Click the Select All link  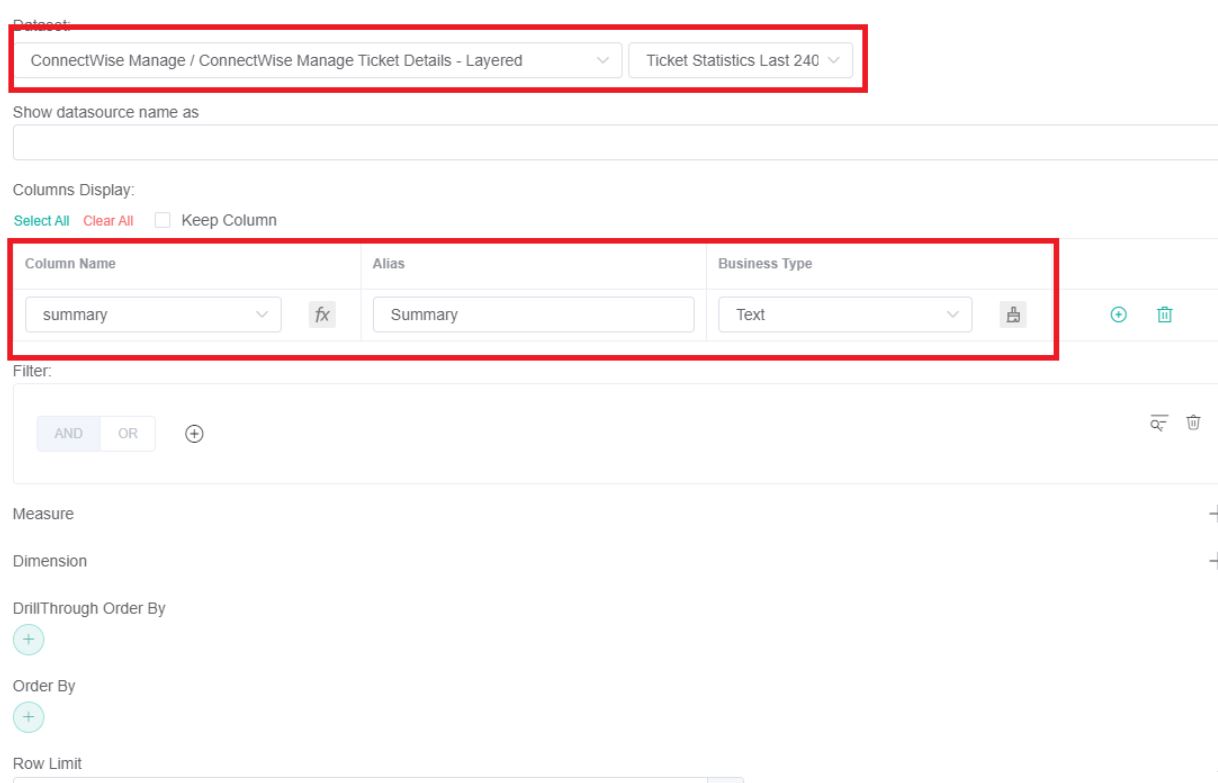pyautogui.click(x=41, y=221)
